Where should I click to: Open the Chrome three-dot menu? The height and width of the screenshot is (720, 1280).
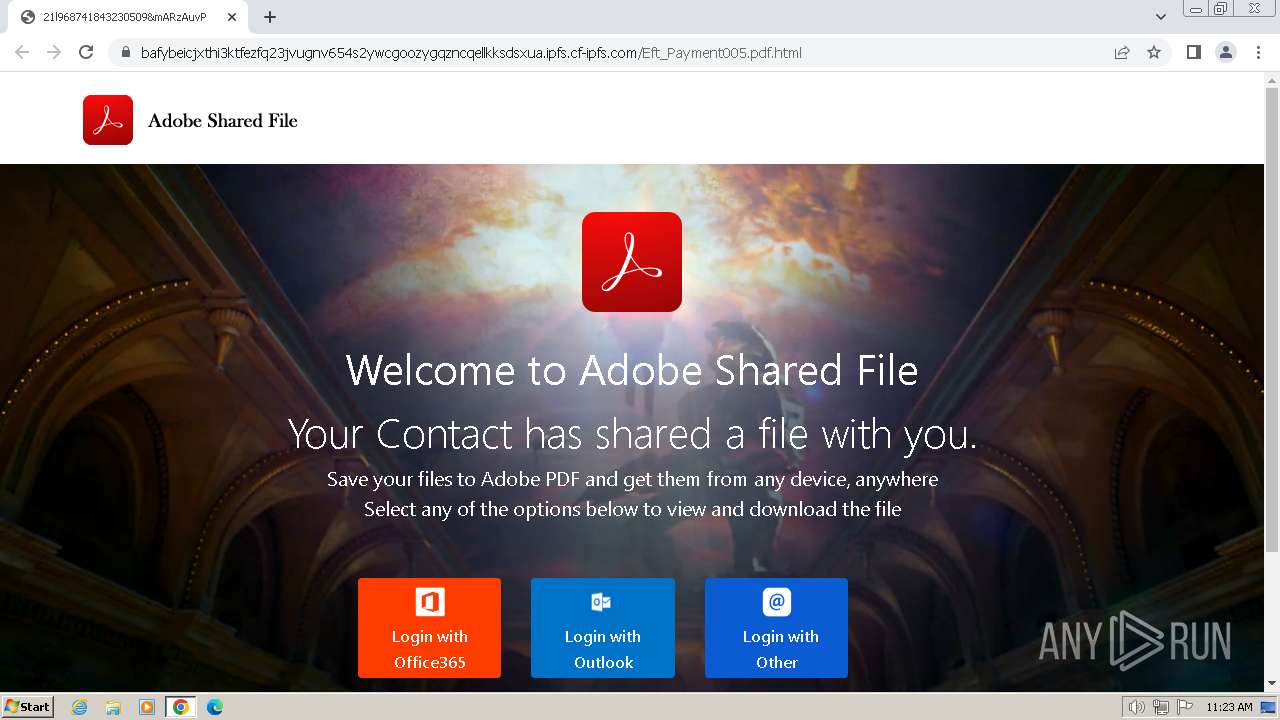pos(1258,52)
